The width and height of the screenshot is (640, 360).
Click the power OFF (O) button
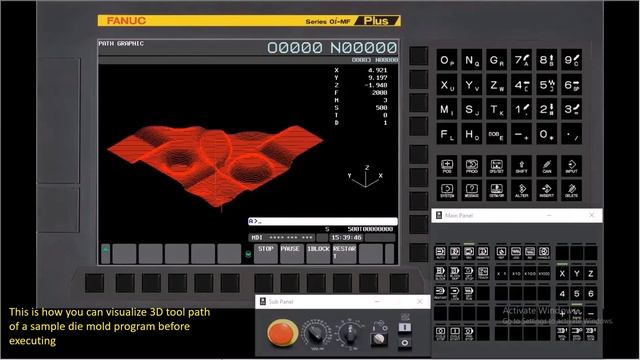404,342
